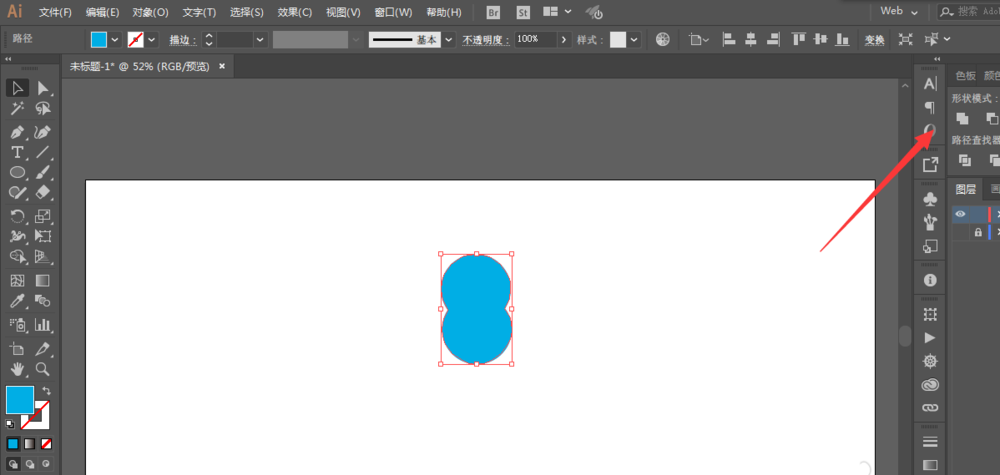Click vertical align bottom icon
This screenshot has width=1000, height=475.
point(843,40)
